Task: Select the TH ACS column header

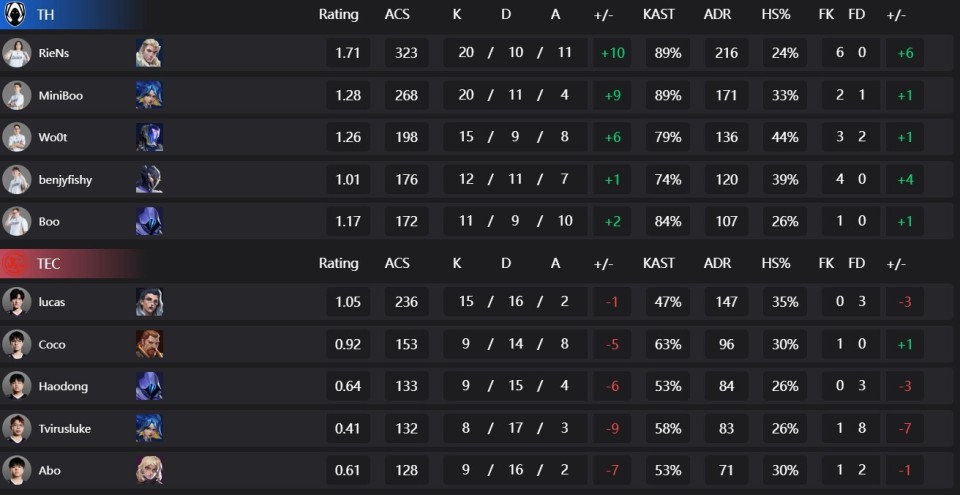Action: [397, 15]
